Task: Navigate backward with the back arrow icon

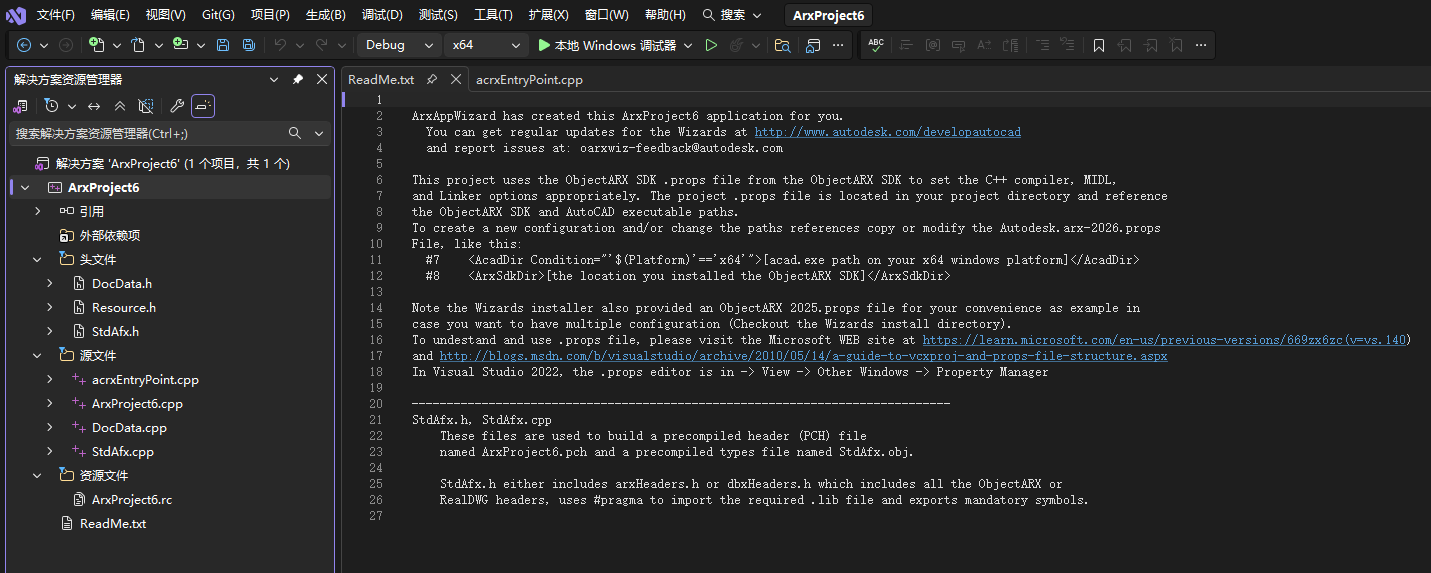Action: coord(24,45)
